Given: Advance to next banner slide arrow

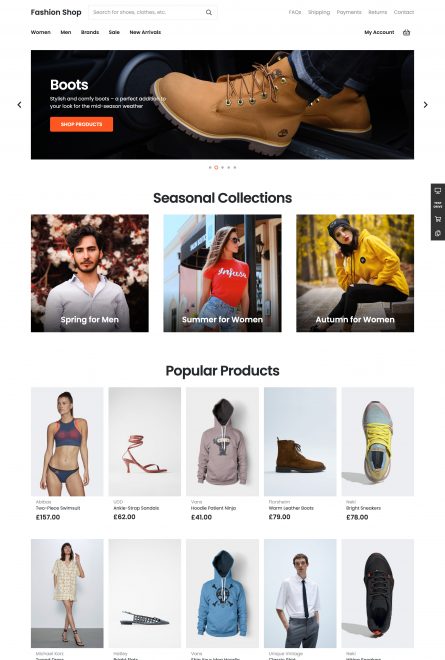Looking at the screenshot, I should click(x=426, y=105).
